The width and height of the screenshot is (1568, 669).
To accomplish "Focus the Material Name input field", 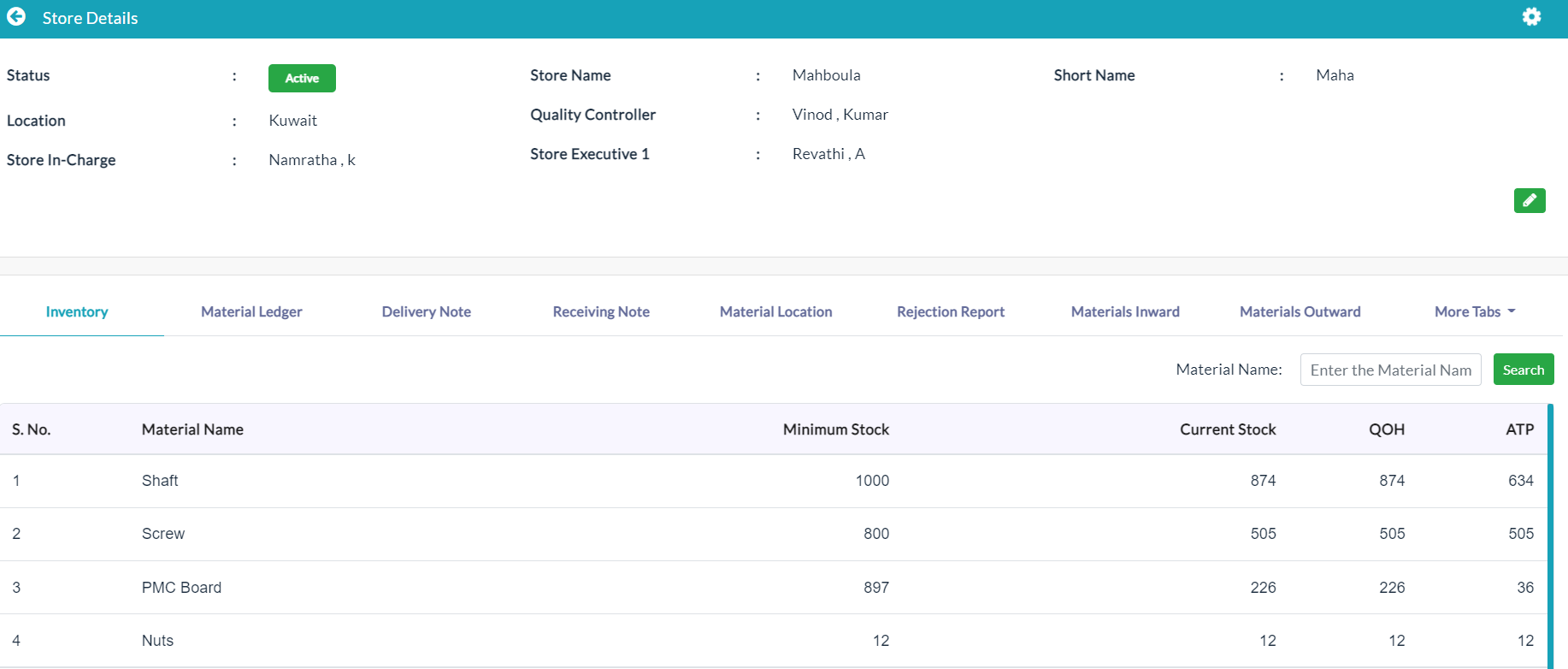I will 1390,370.
